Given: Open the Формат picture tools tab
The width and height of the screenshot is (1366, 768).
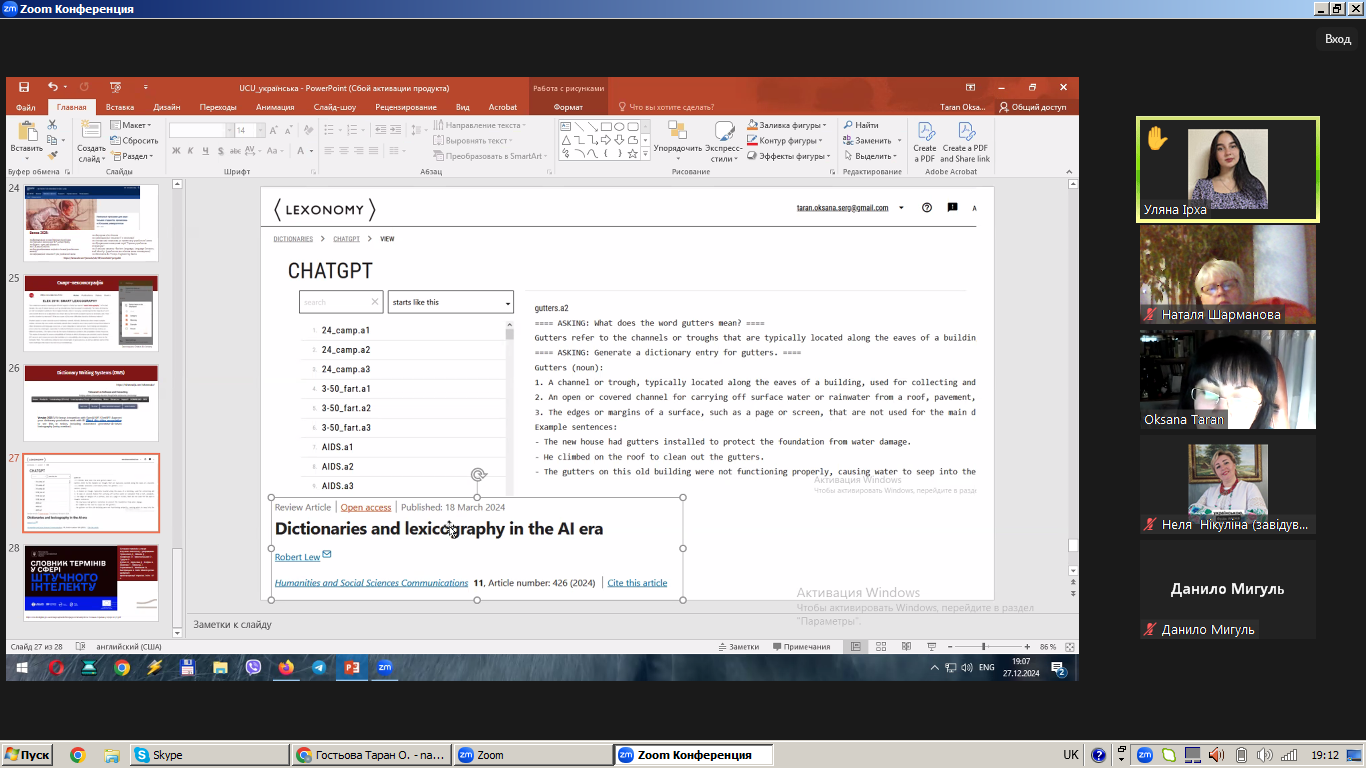Looking at the screenshot, I should 568,107.
